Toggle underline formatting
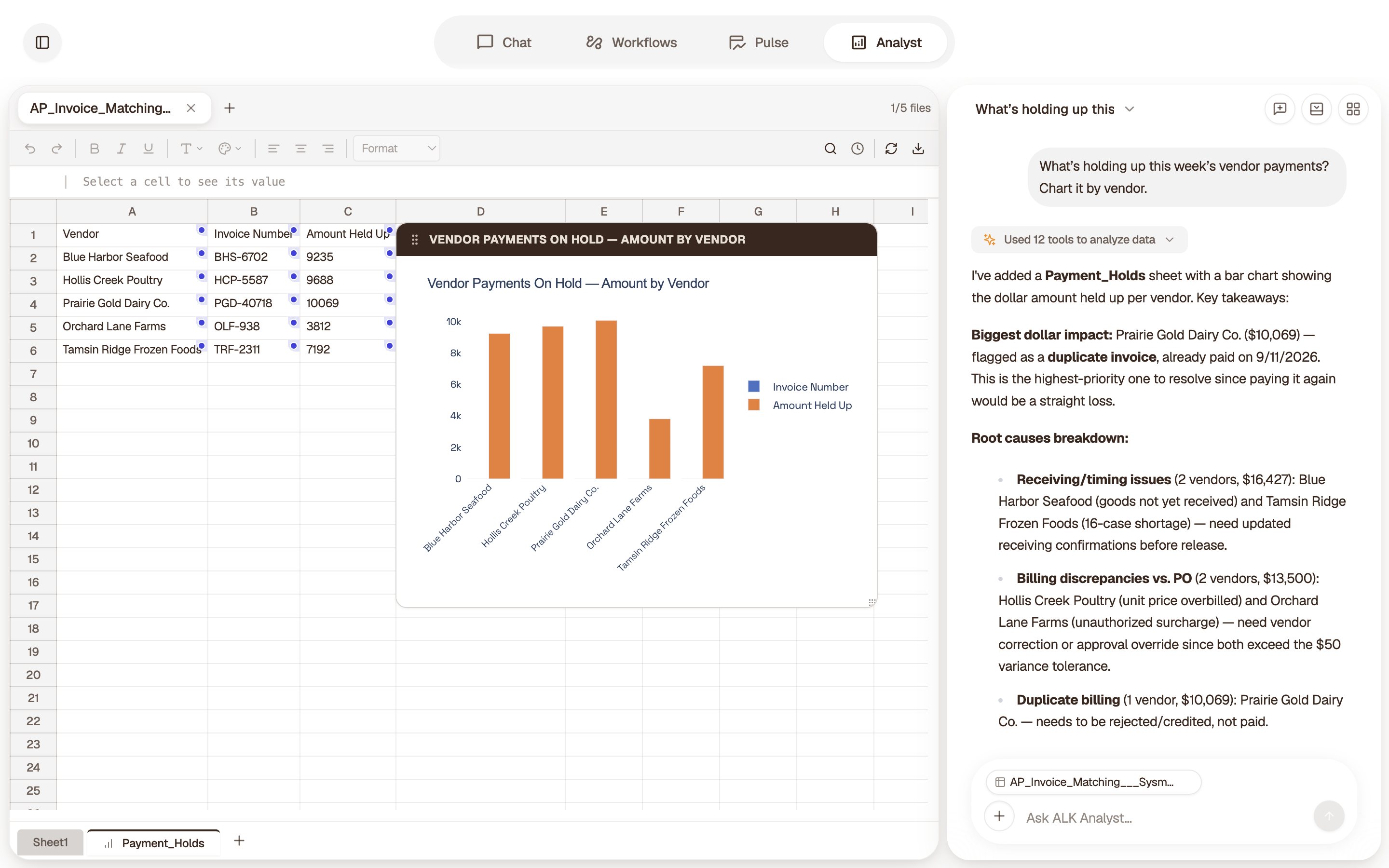 tap(148, 149)
